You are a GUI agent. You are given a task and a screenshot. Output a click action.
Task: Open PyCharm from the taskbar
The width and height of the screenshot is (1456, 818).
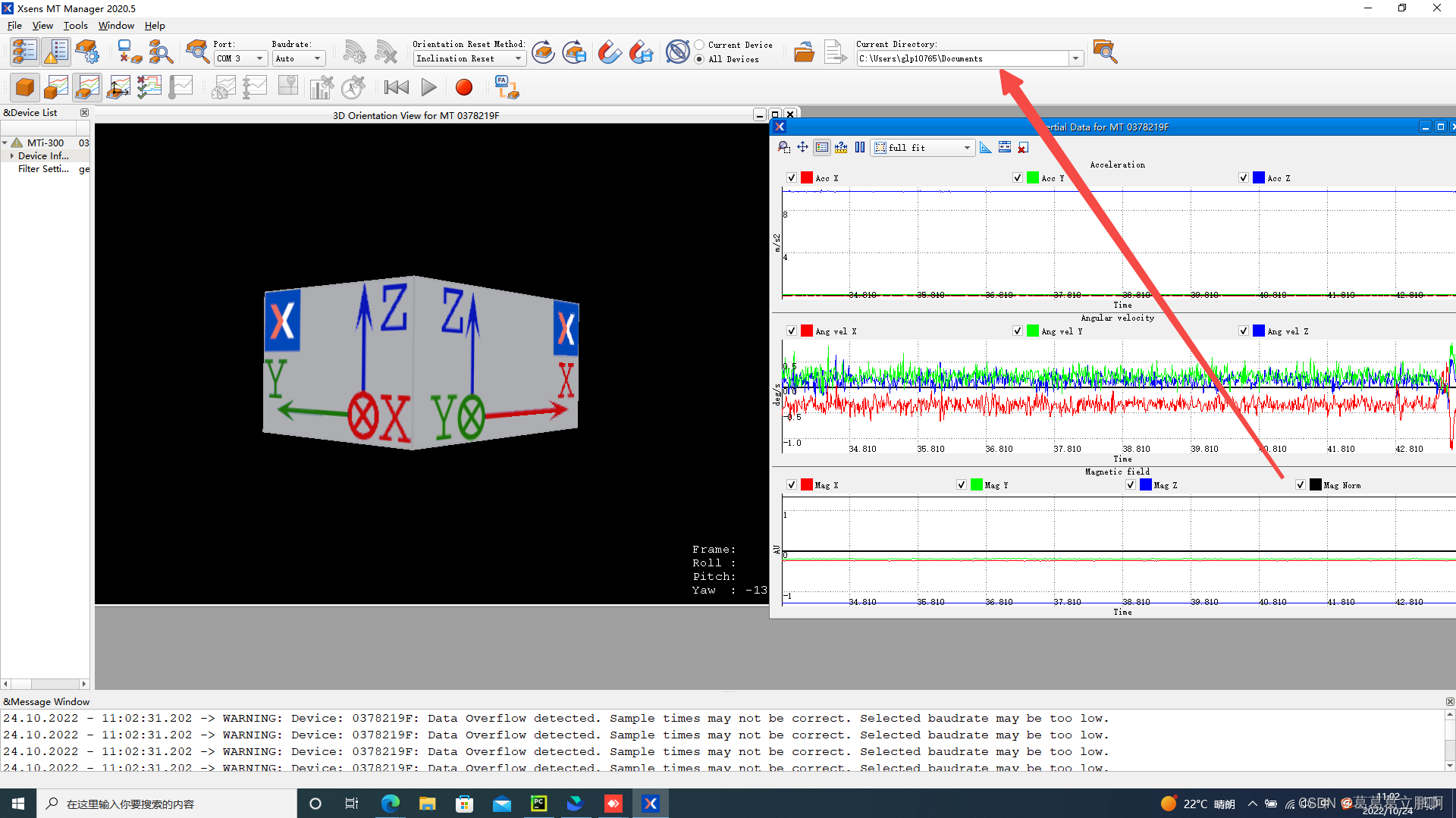click(539, 804)
